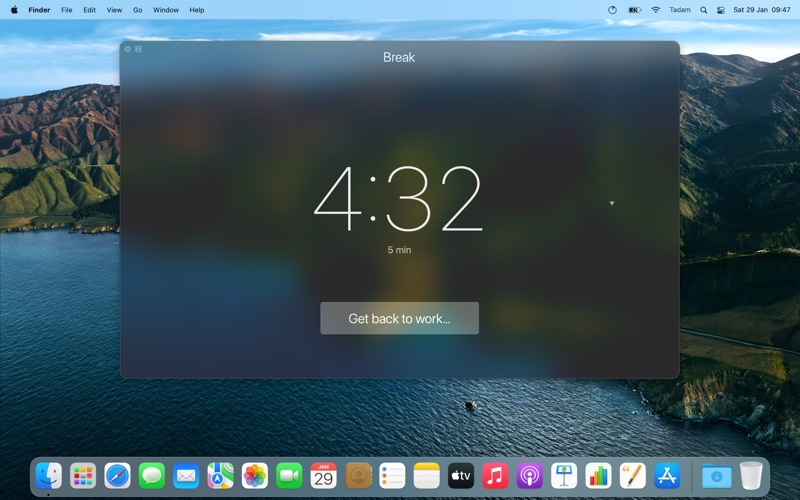Launch Apple TV from the Dock

pos(461,476)
